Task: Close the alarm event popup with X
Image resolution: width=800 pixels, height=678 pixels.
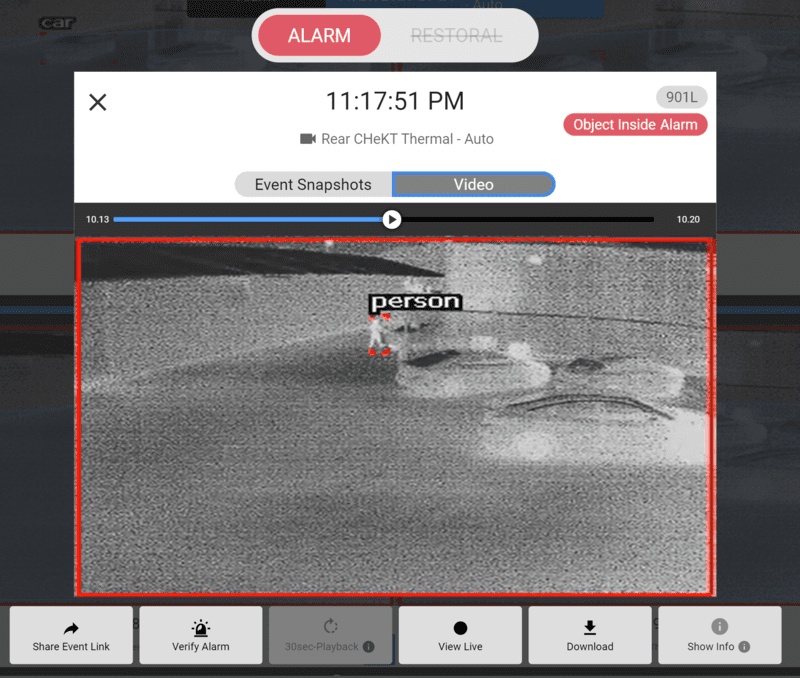Action: (x=97, y=102)
